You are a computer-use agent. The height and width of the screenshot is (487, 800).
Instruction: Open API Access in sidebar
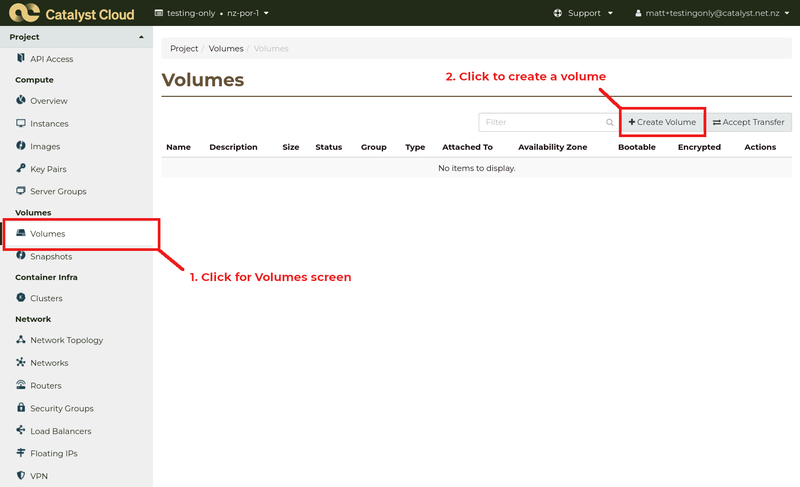[x=52, y=59]
